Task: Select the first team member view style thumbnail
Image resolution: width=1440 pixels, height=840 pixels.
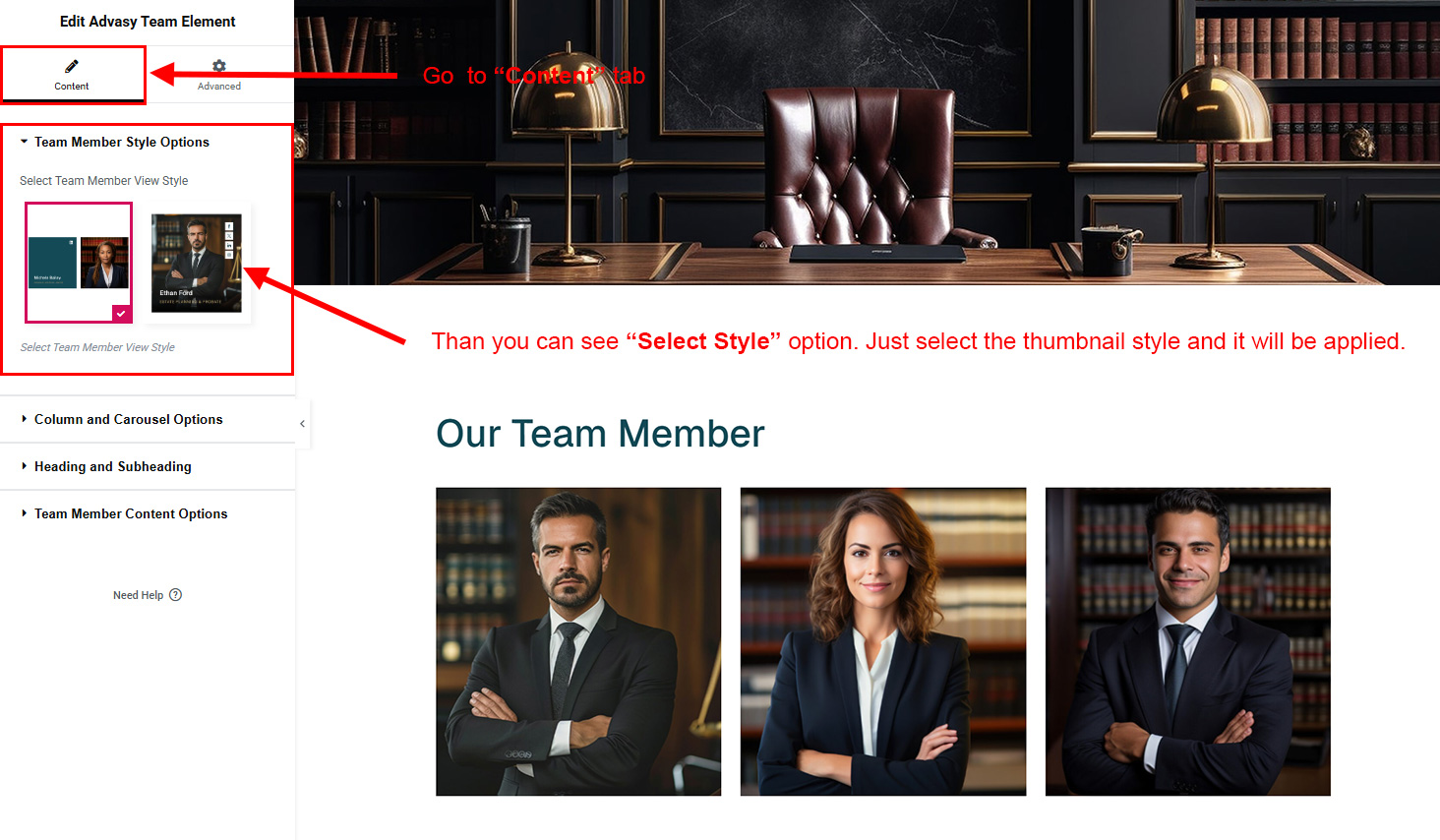Action: pyautogui.click(x=79, y=263)
